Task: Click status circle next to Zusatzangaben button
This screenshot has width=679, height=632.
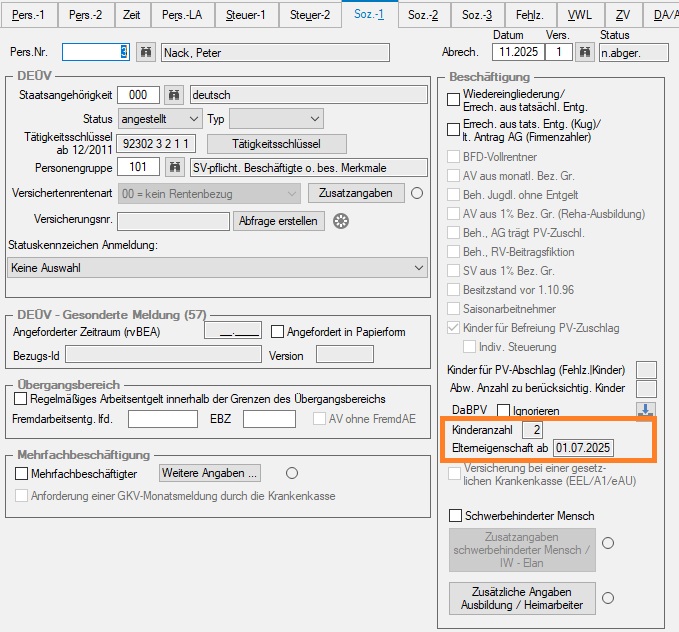Action: pyautogui.click(x=417, y=193)
